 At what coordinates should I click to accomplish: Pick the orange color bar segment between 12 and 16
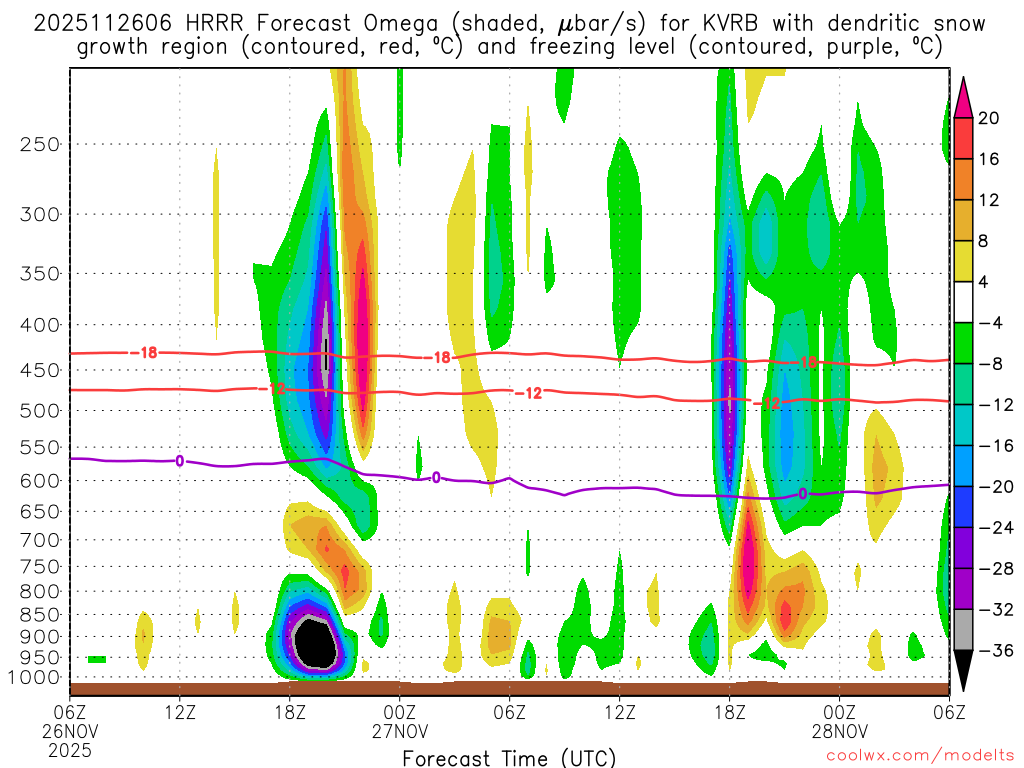tap(964, 179)
